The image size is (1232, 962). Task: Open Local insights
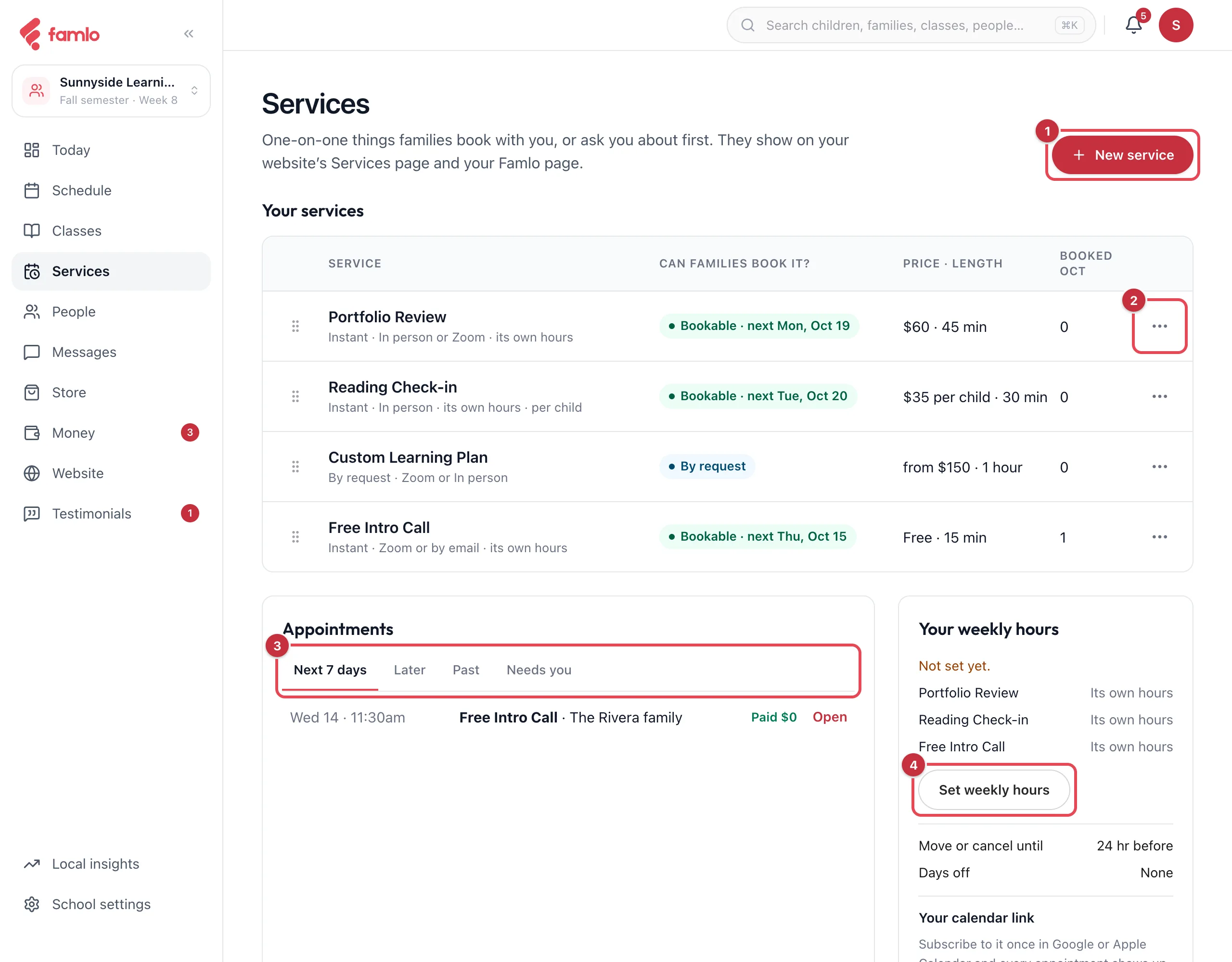click(111, 864)
